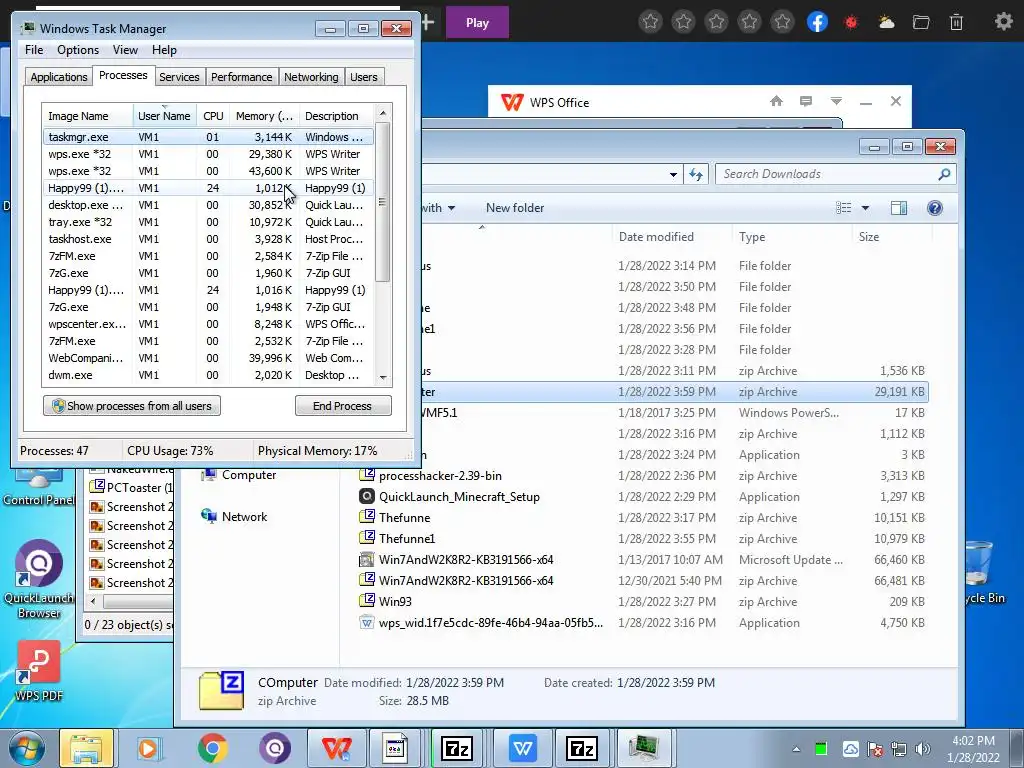Switch to Applications tab

tap(59, 77)
